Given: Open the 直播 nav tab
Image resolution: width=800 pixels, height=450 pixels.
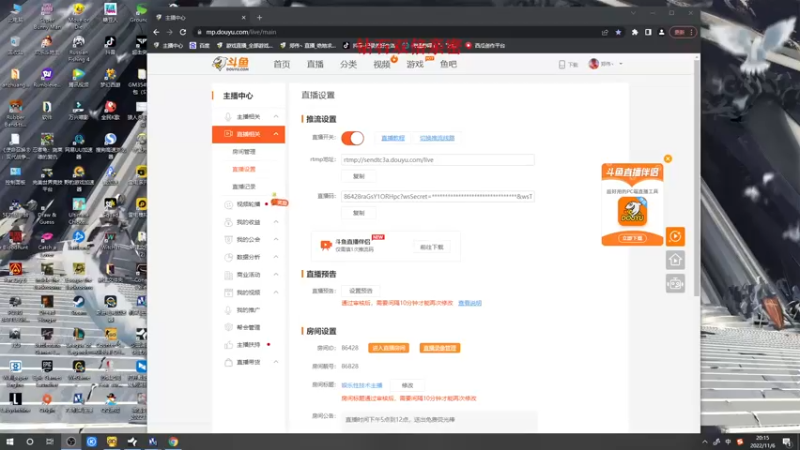Looking at the screenshot, I should (x=315, y=64).
